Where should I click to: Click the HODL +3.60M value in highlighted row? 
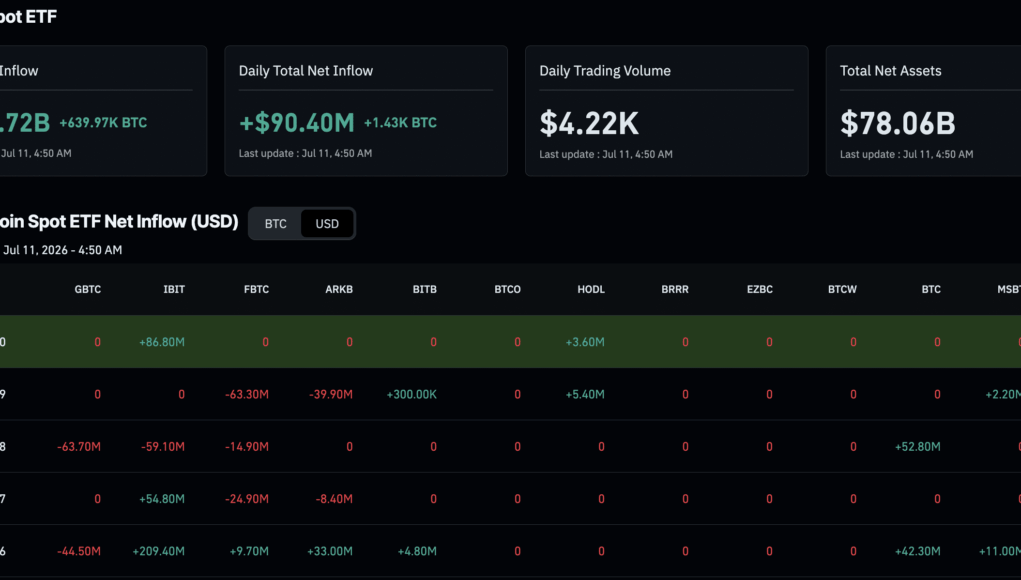(x=585, y=342)
